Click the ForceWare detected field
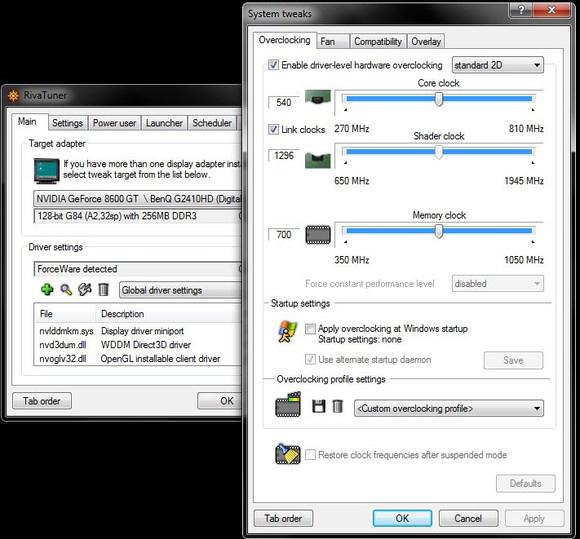580x539 pixels. (138, 269)
